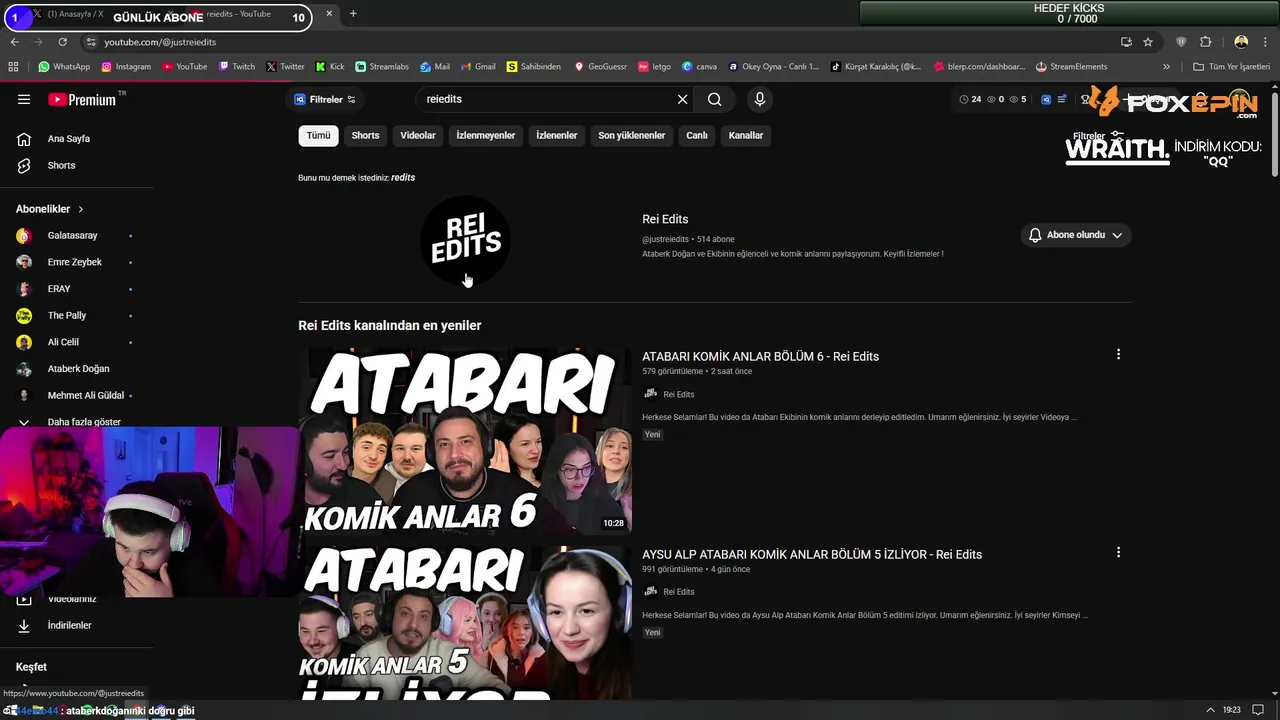Select the İzlenmeyenler filter chip
Viewport: 1280px width, 720px height.
pos(486,135)
